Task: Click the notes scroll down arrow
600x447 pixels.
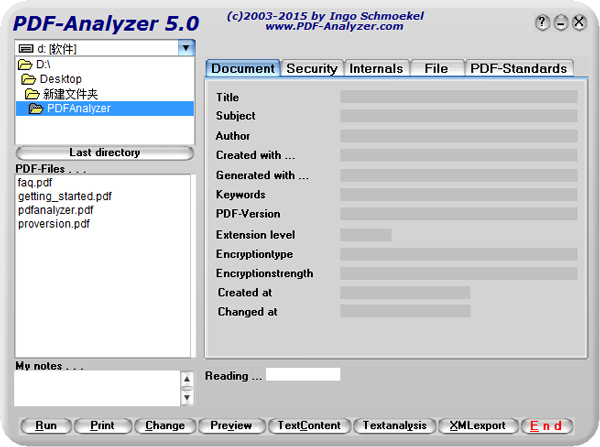Action: (187, 398)
